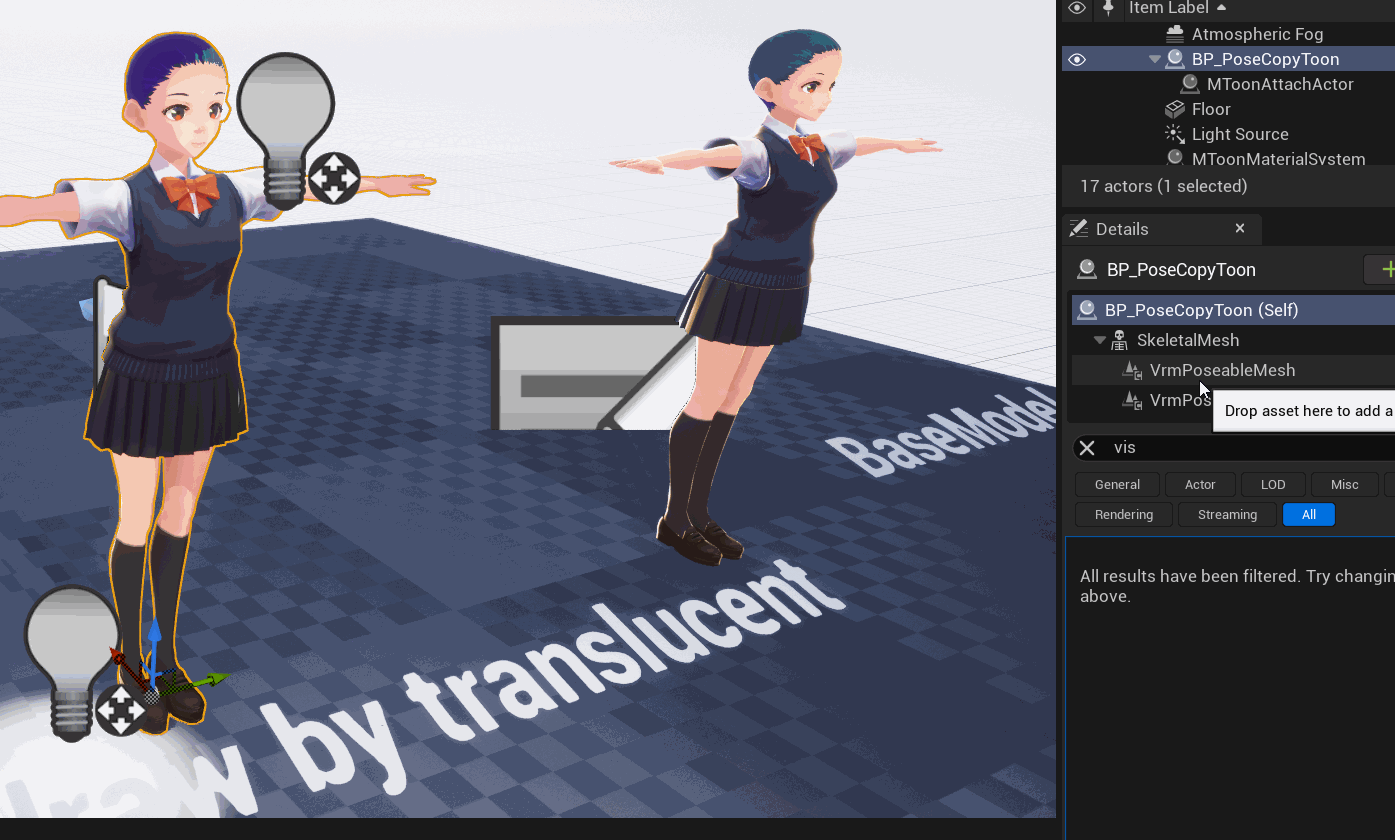
Task: Toggle the Misc category filter
Action: point(1345,484)
